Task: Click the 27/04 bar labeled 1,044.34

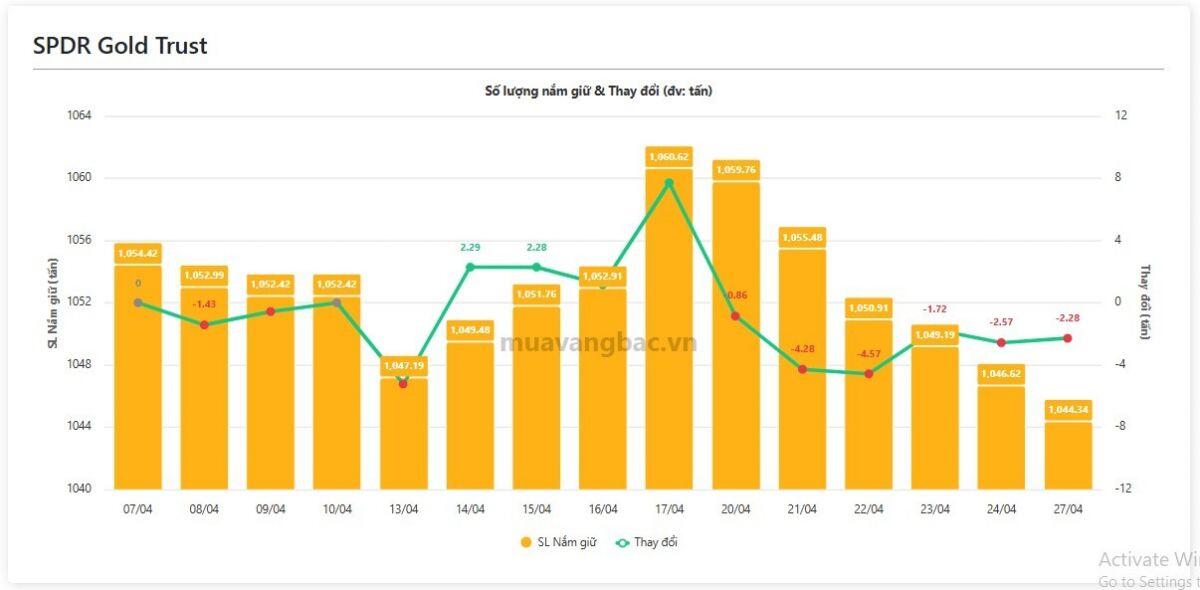Action: 1068,445
